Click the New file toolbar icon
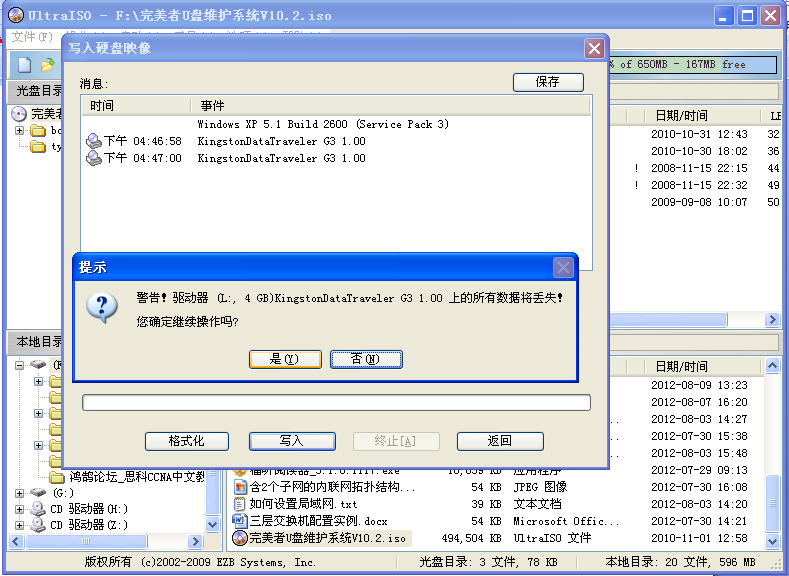 pyautogui.click(x=25, y=64)
